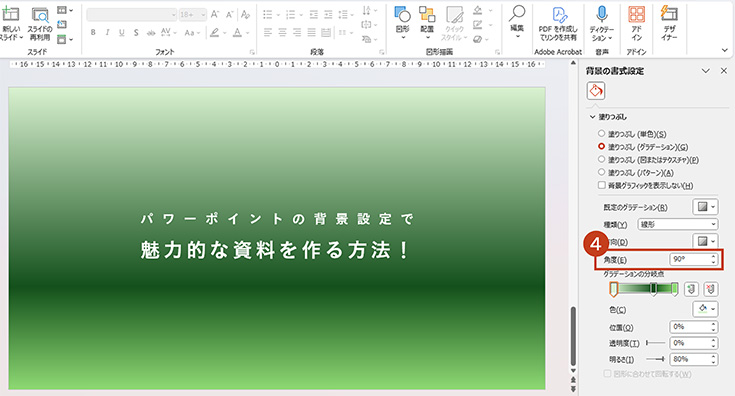
Task: Click the text highlight color pen icon
Action: click(x=214, y=32)
